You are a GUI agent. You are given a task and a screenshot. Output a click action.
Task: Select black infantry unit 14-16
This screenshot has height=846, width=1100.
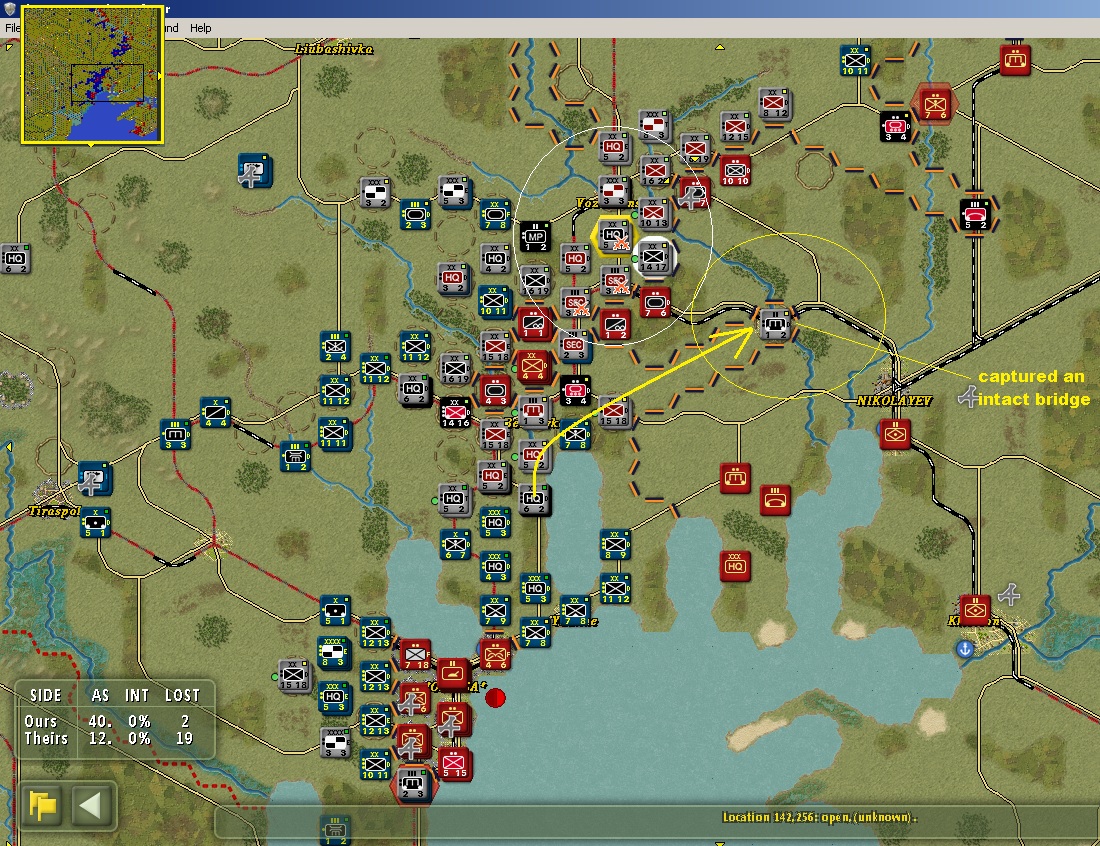pos(455,412)
